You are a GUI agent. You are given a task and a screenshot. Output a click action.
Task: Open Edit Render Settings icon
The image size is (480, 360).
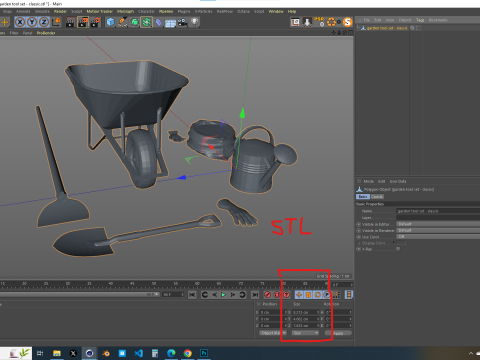point(95,22)
